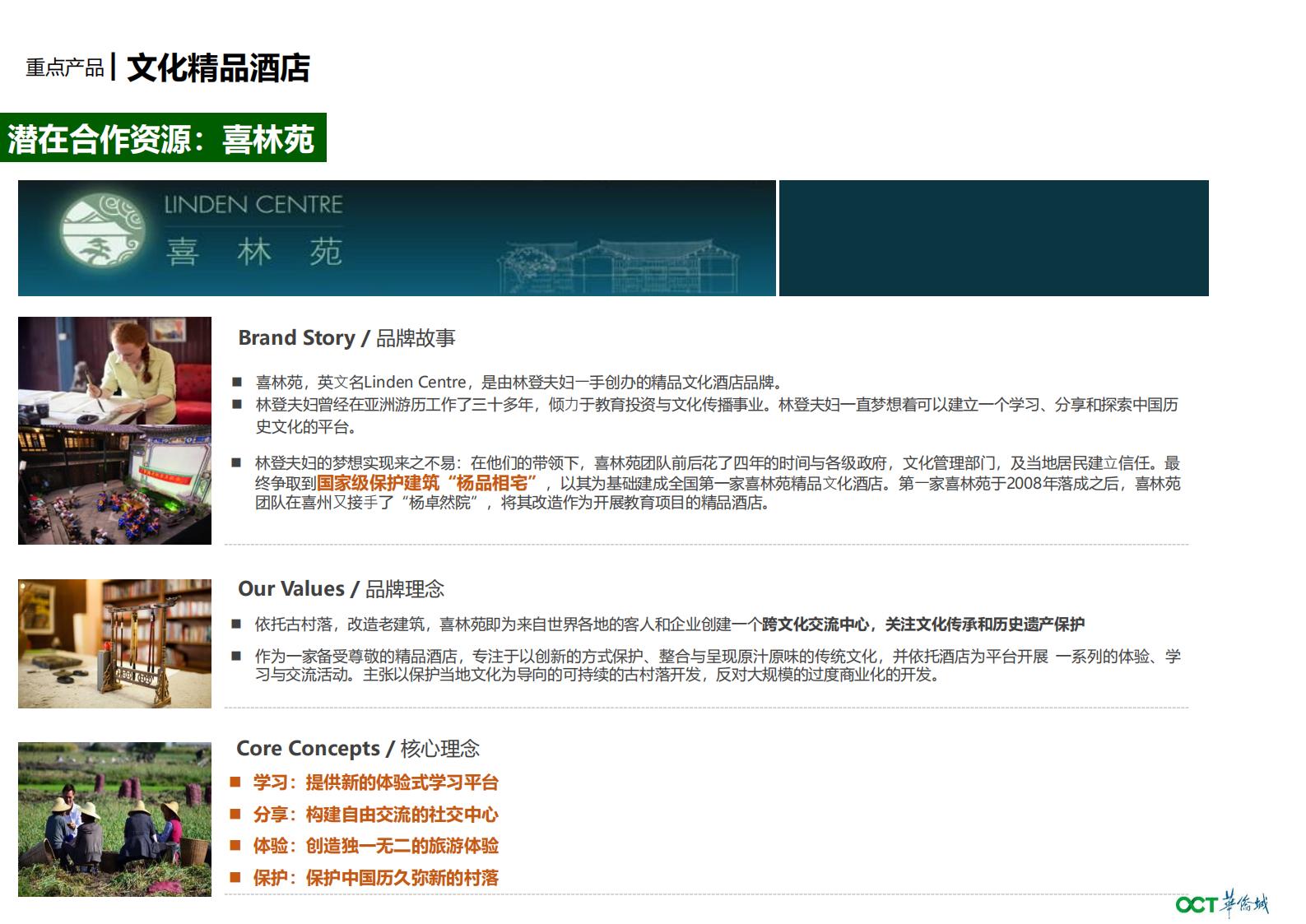Click the 喜林苑 banner text

pyautogui.click(x=253, y=251)
